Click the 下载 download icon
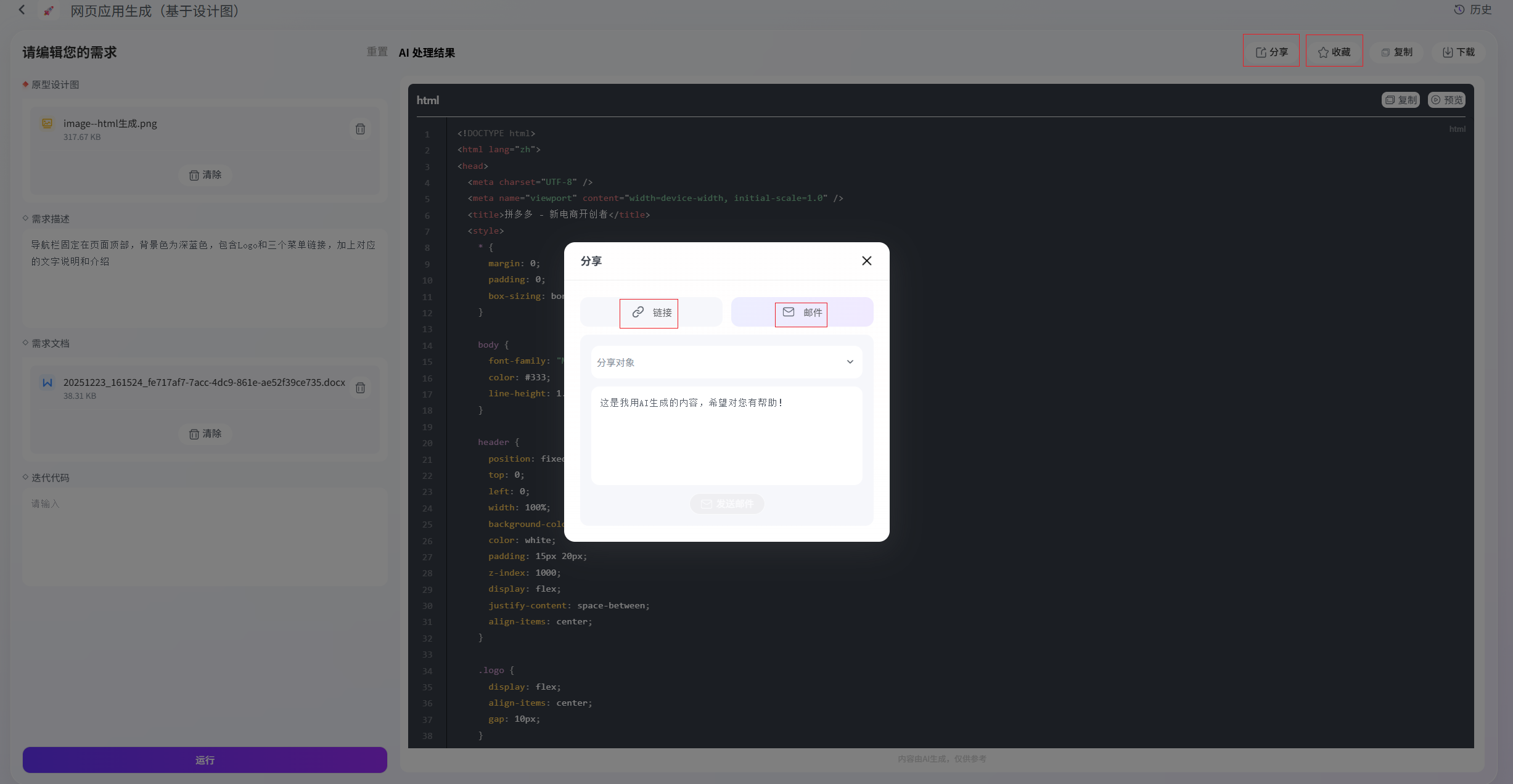The width and height of the screenshot is (1513, 784). [x=1448, y=52]
